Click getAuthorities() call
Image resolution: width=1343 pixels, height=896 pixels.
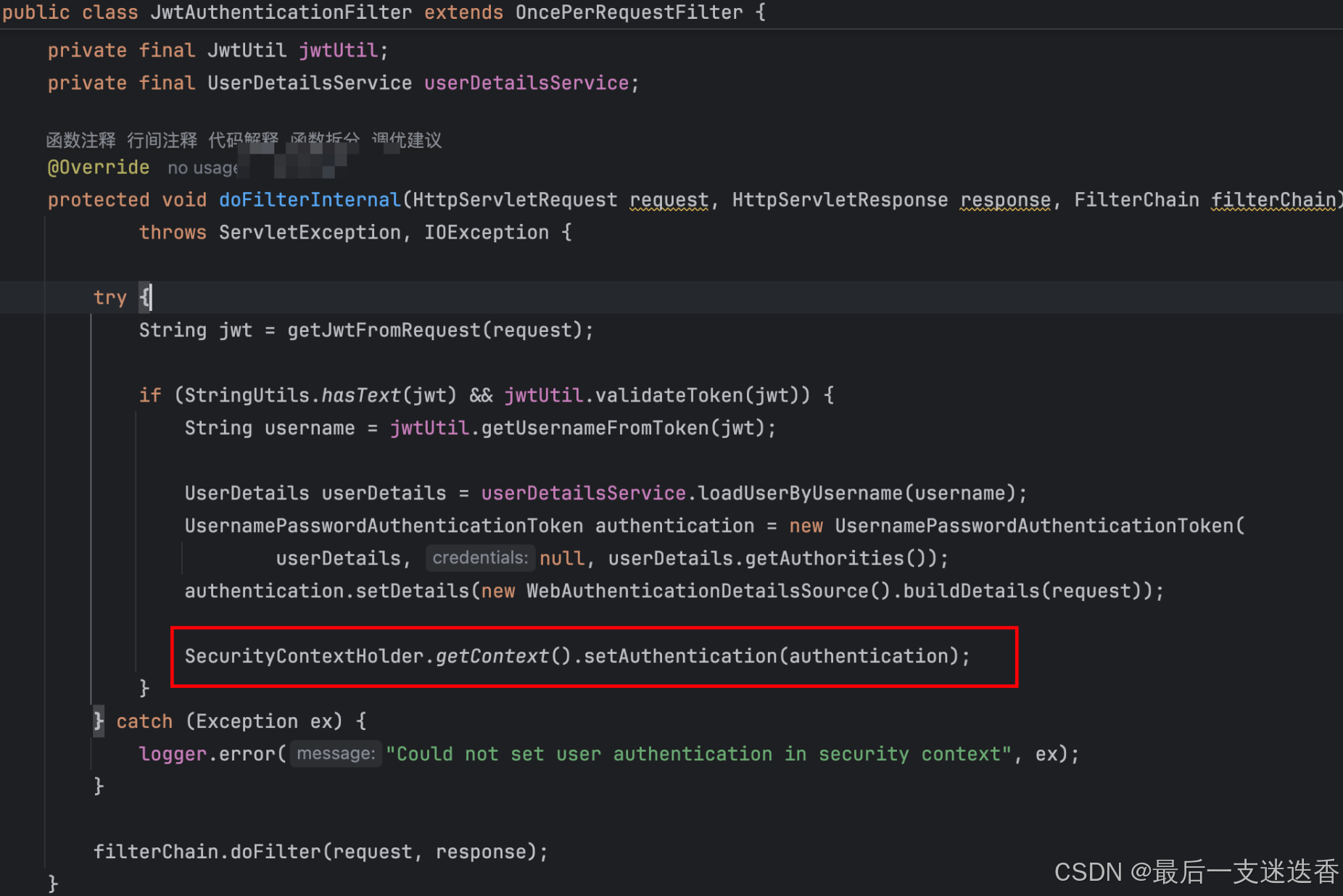(835, 559)
